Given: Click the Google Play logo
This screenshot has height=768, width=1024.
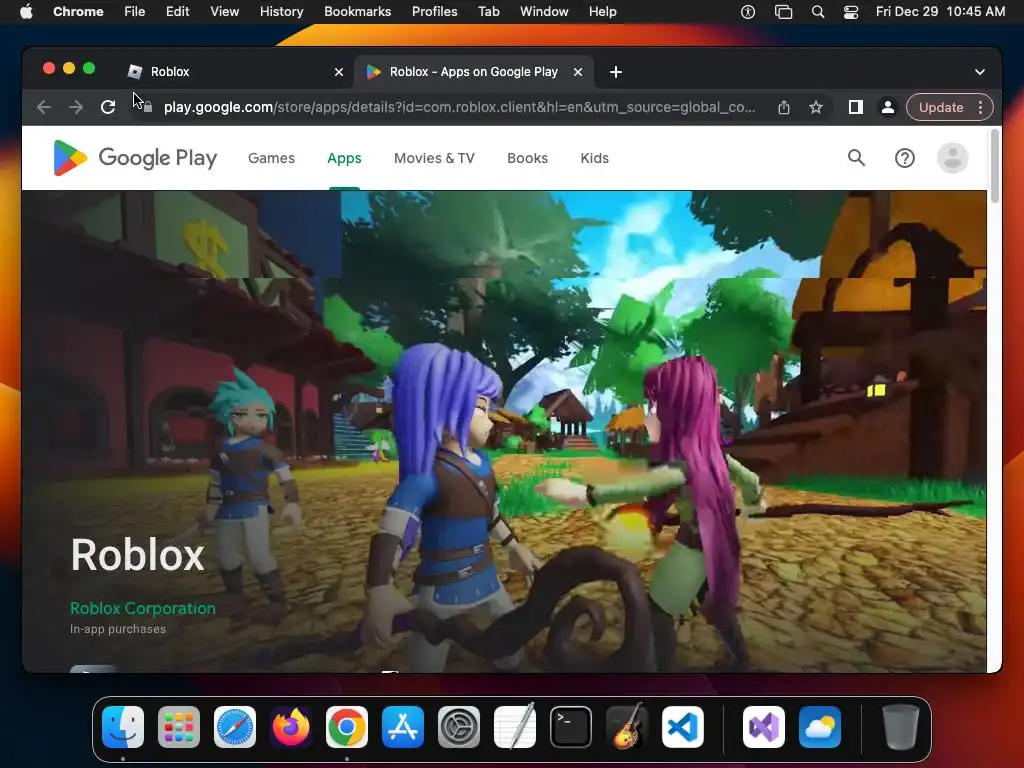Looking at the screenshot, I should [x=135, y=157].
